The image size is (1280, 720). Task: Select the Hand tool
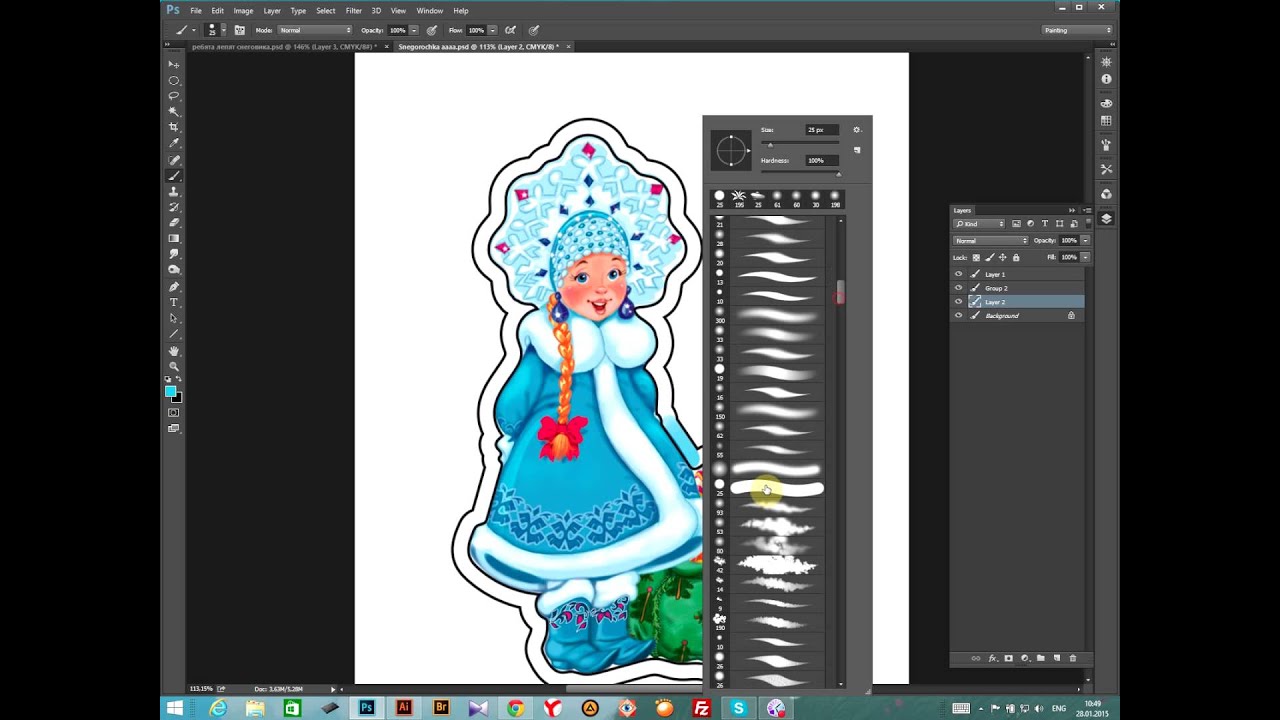(174, 351)
